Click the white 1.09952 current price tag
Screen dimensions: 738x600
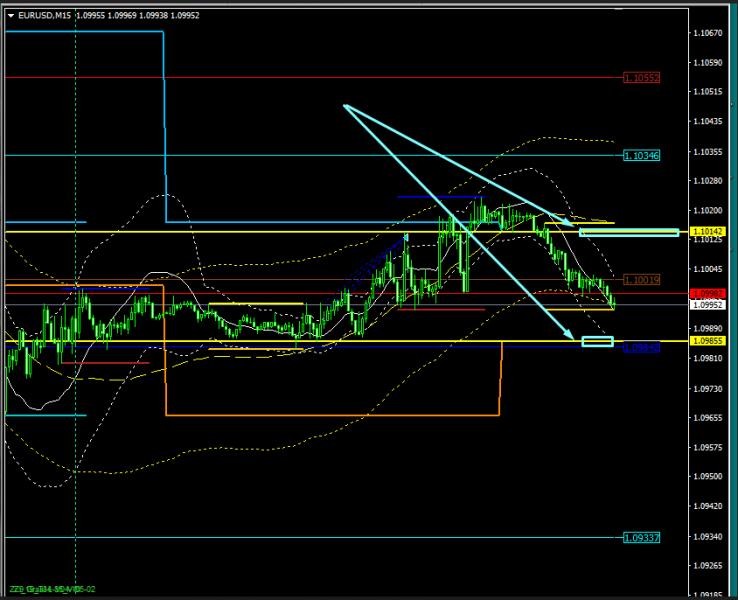[x=706, y=304]
